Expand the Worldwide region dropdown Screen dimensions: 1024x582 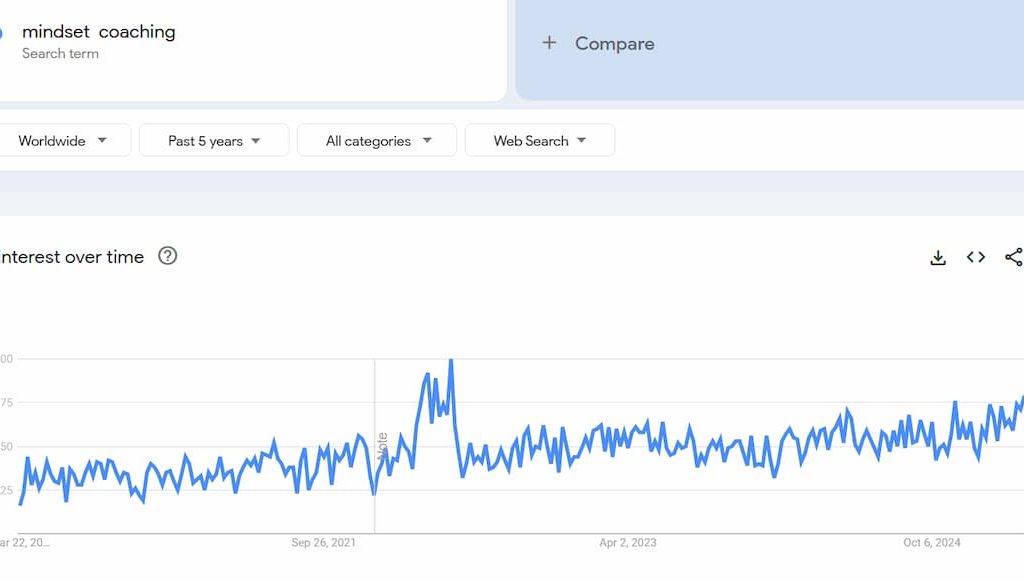click(x=64, y=141)
